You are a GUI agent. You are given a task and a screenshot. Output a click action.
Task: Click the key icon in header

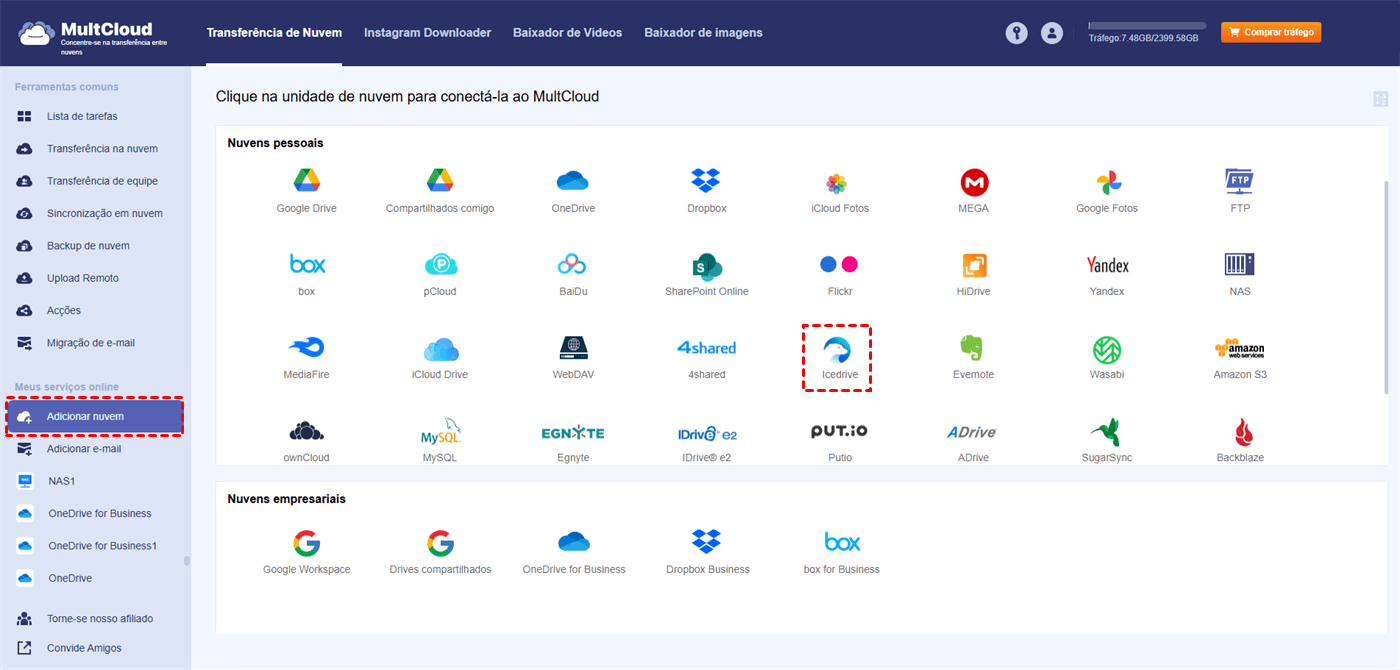(1016, 33)
